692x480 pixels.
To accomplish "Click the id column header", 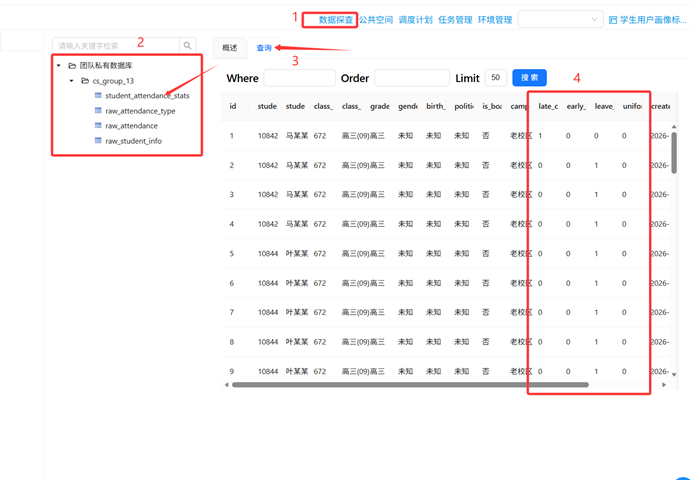I will click(x=233, y=106).
